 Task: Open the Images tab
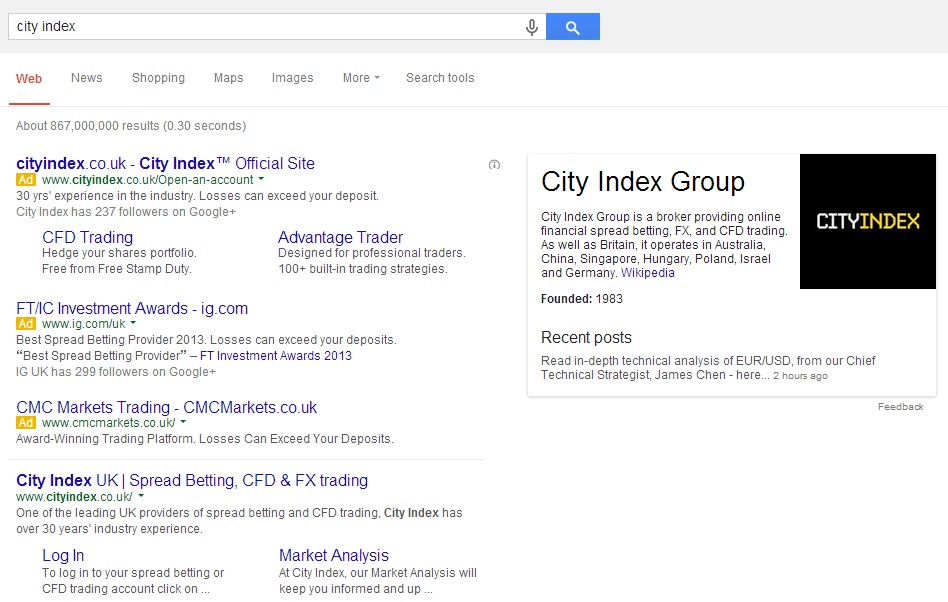click(x=293, y=78)
